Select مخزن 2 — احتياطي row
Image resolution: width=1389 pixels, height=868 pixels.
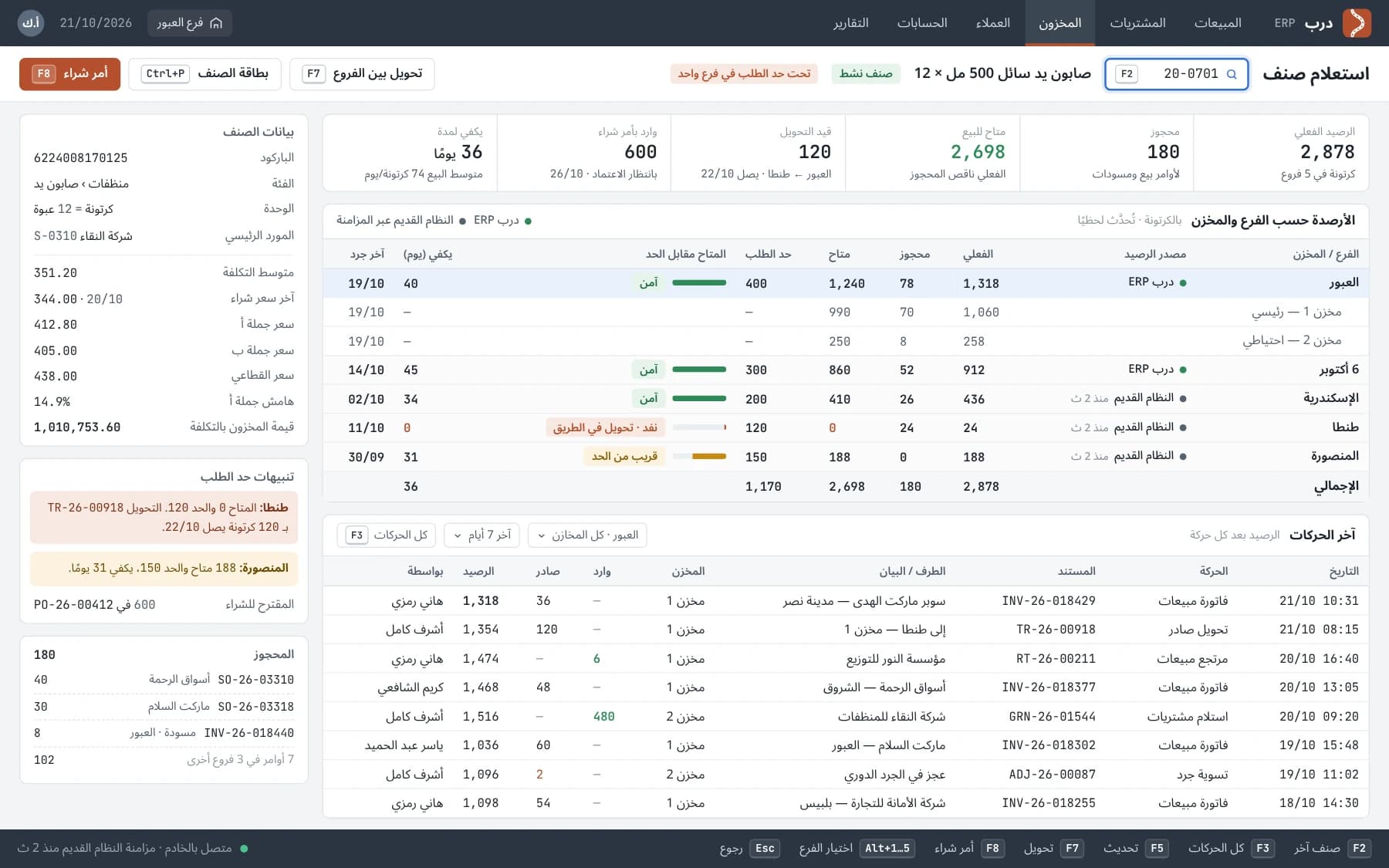(x=846, y=341)
